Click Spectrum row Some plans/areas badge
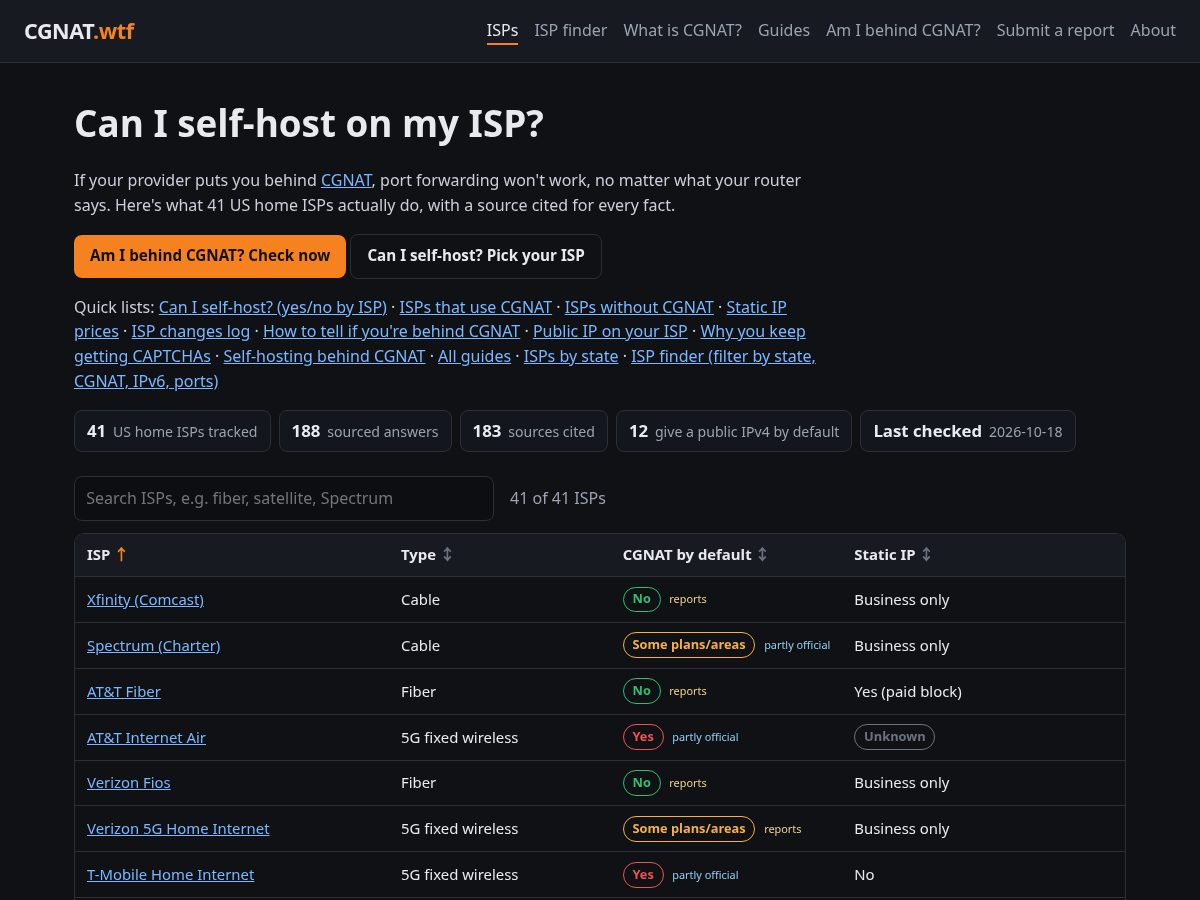1200x900 pixels. [689, 646]
